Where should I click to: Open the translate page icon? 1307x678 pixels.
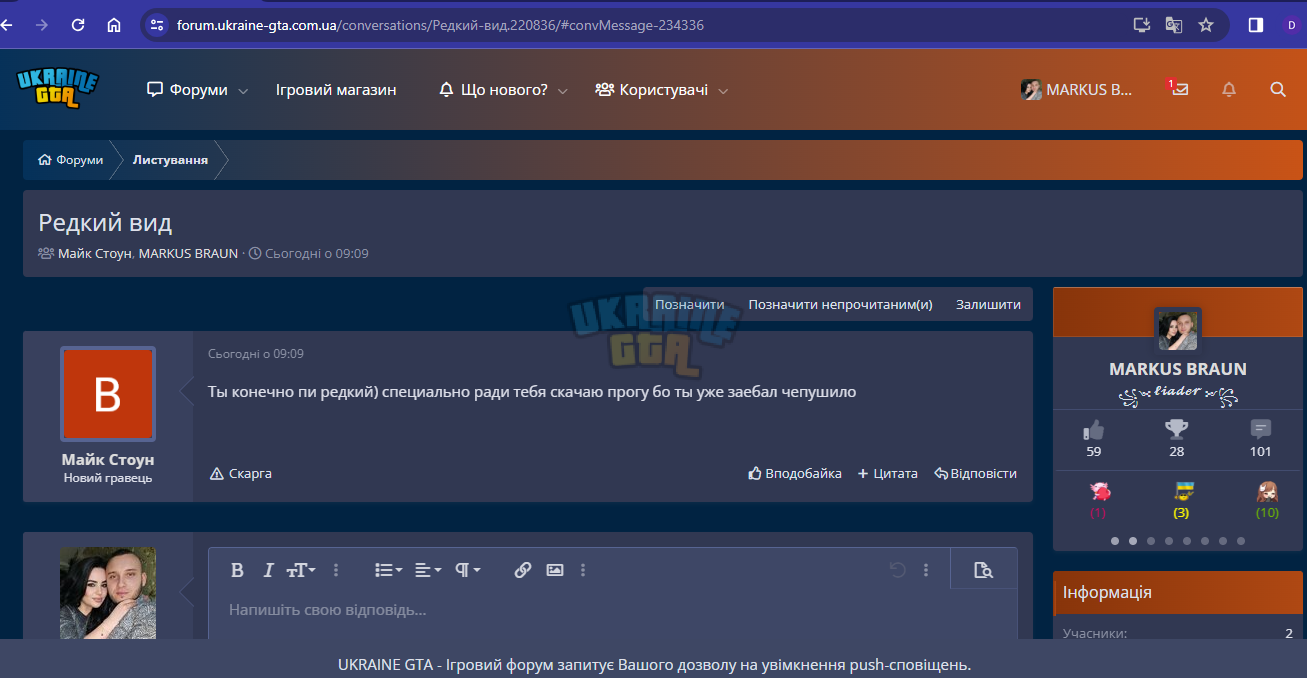click(x=1174, y=25)
